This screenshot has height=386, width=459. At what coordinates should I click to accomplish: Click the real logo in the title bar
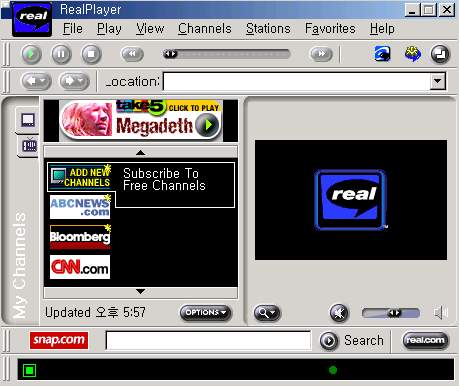tap(32, 19)
